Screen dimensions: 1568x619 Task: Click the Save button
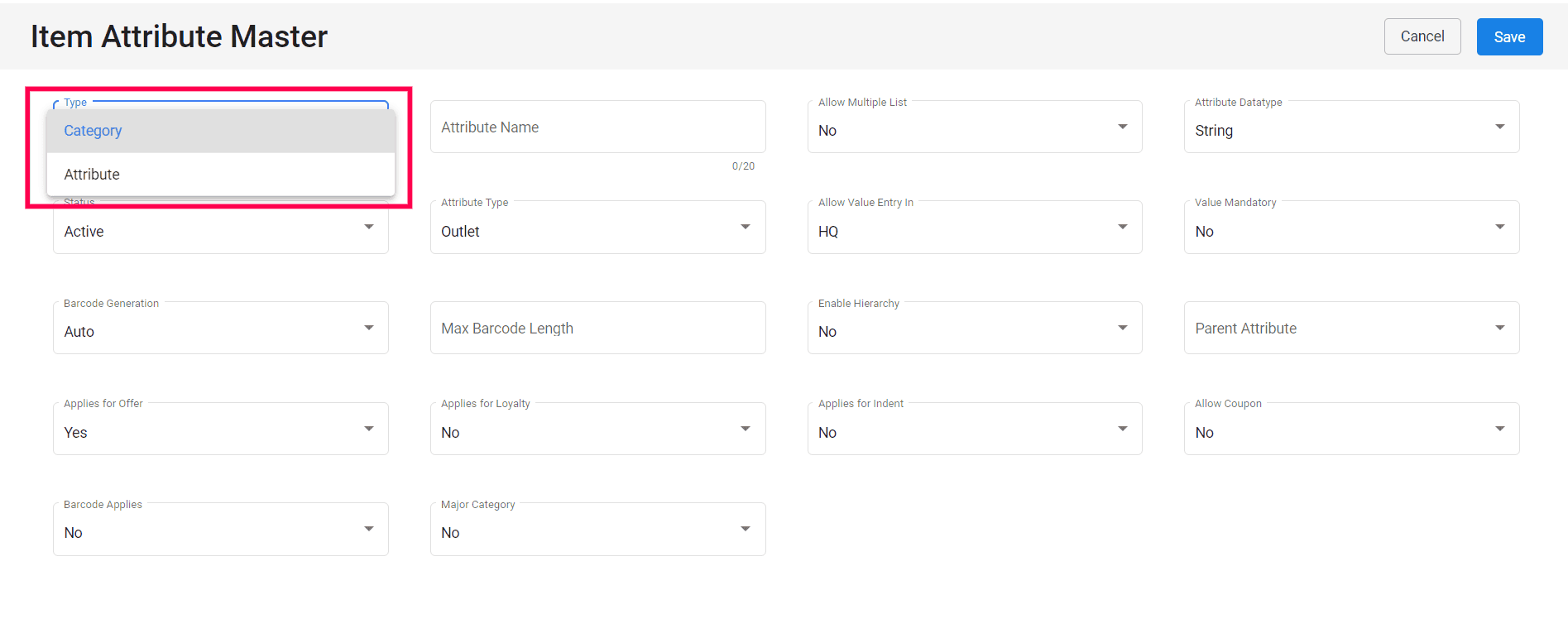1508,37
